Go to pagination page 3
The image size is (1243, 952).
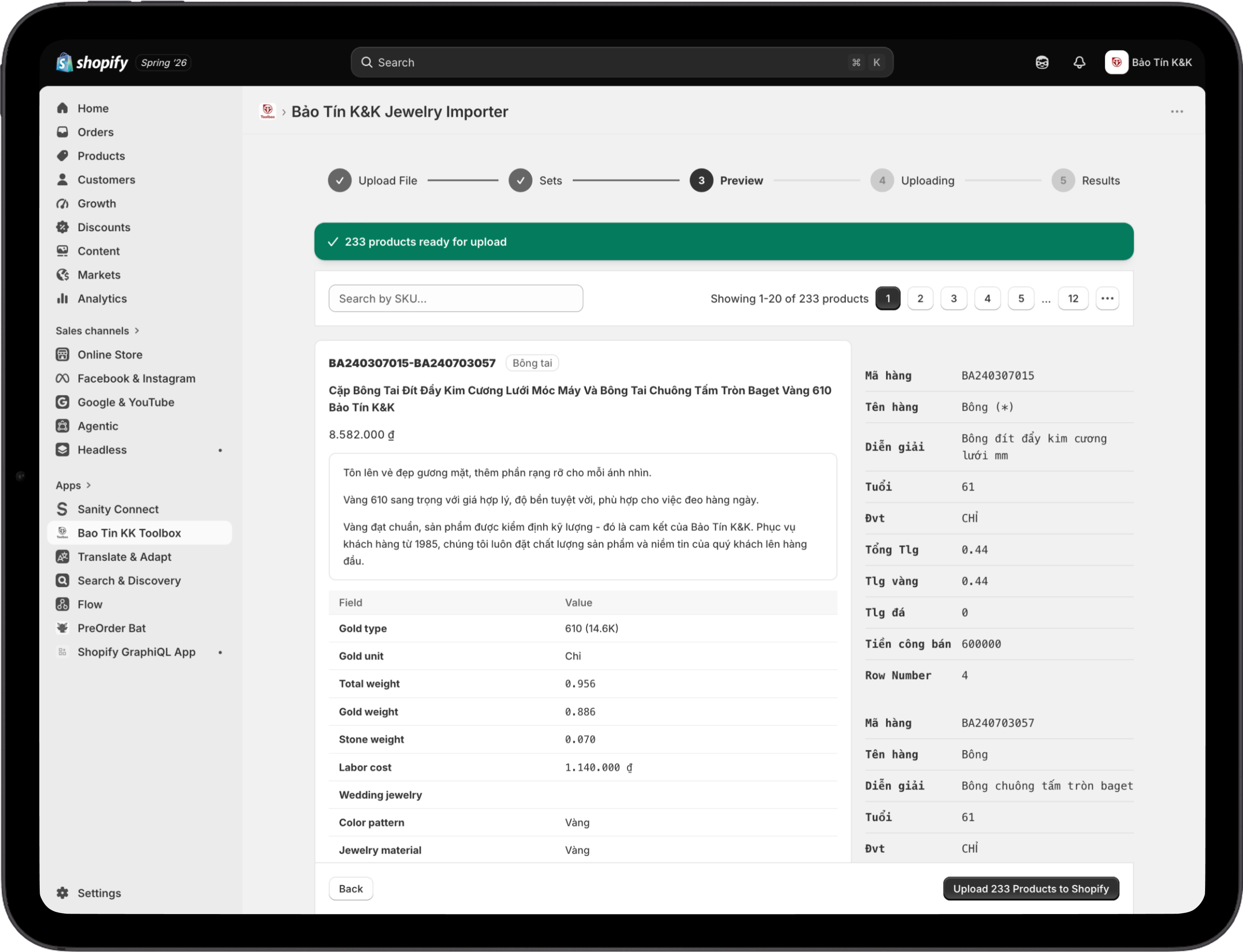[x=954, y=299]
